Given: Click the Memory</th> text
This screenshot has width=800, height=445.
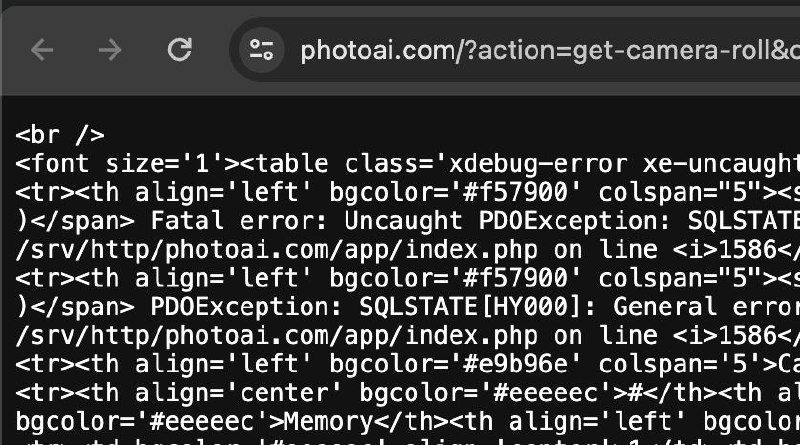Looking at the screenshot, I should coord(366,421).
